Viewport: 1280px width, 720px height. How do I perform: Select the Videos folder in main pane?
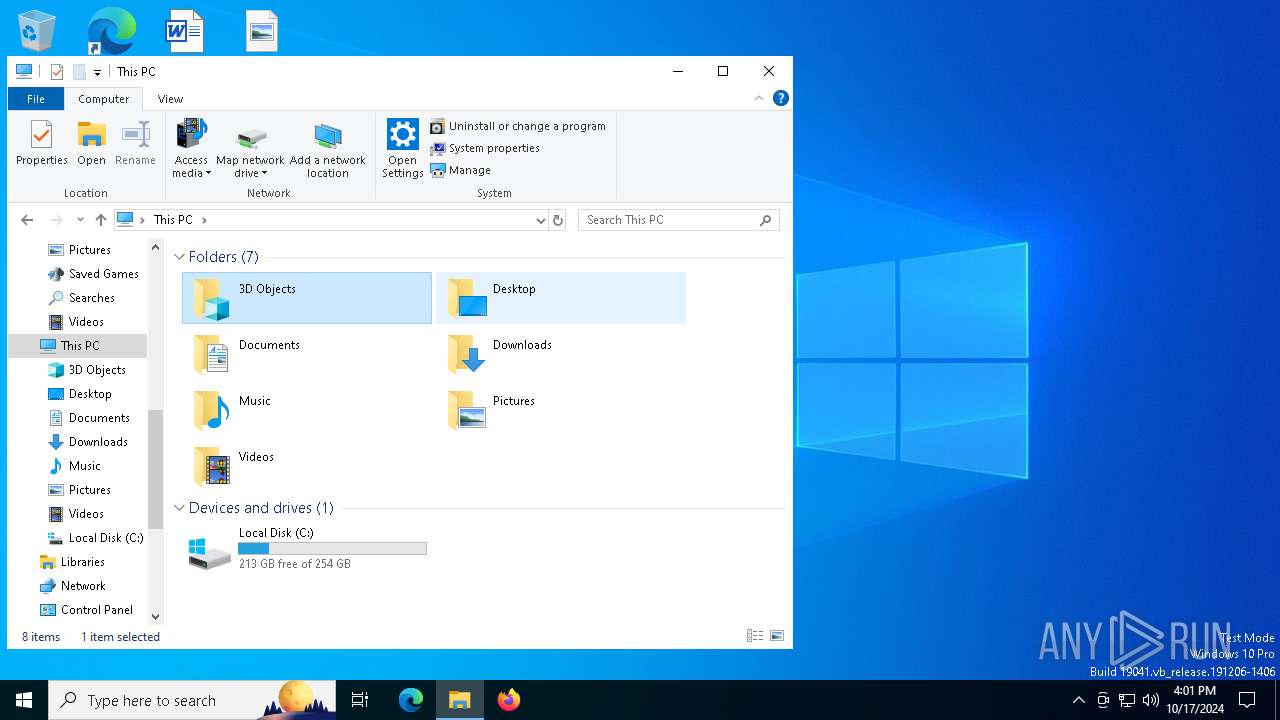point(307,466)
